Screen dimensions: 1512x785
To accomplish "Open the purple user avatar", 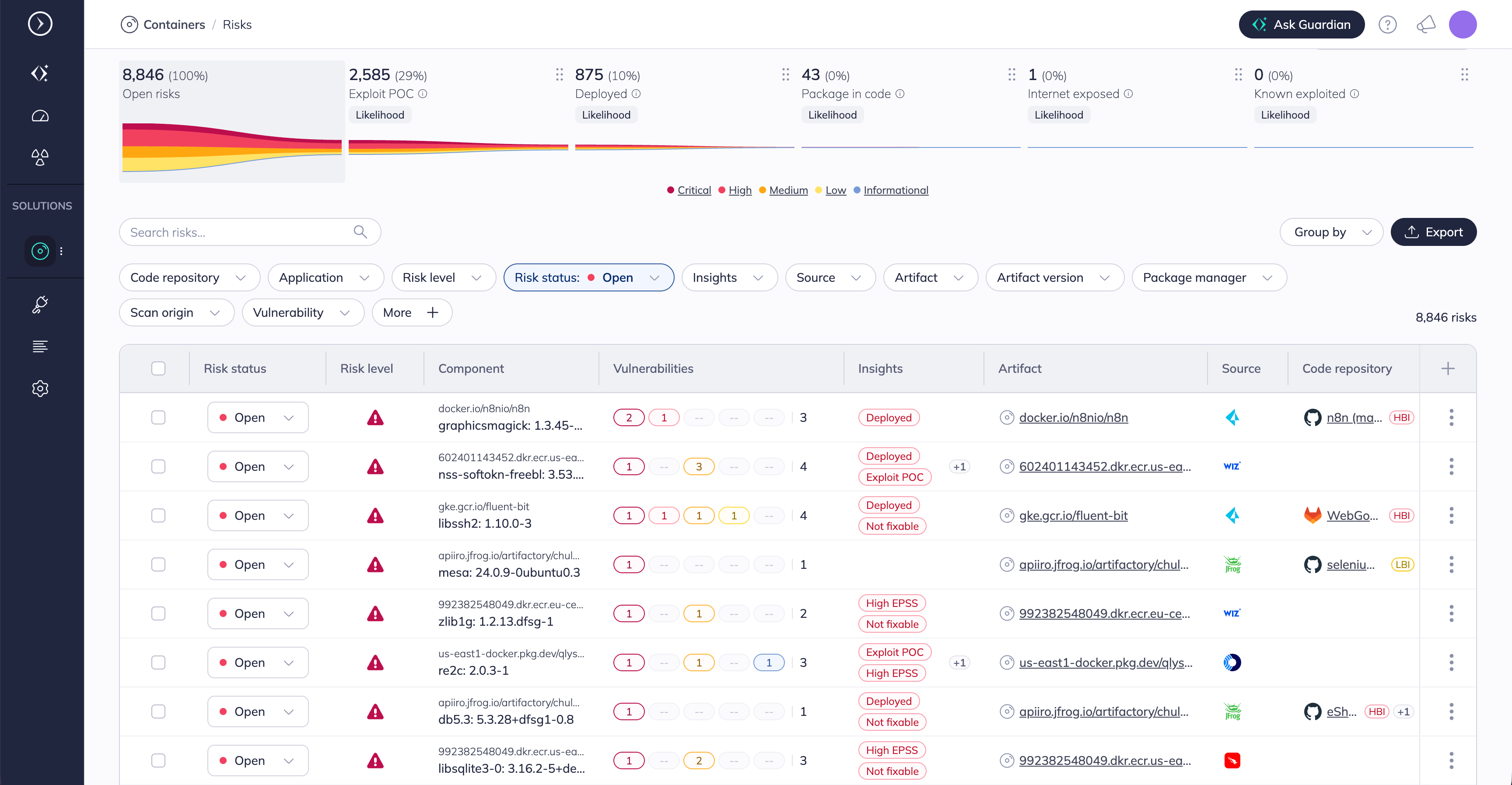I will coord(1463,25).
